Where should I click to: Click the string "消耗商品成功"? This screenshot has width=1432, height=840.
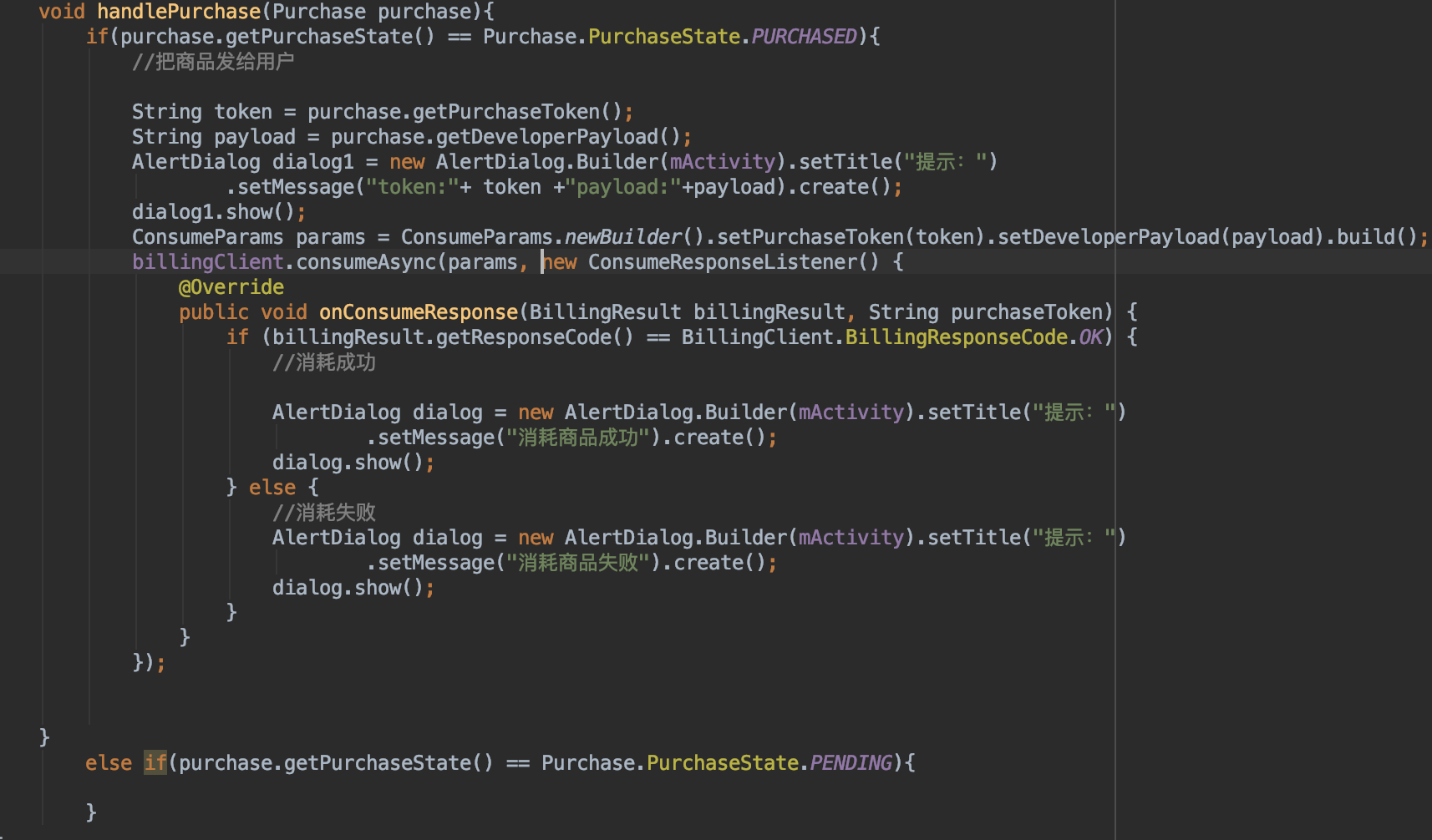[578, 438]
